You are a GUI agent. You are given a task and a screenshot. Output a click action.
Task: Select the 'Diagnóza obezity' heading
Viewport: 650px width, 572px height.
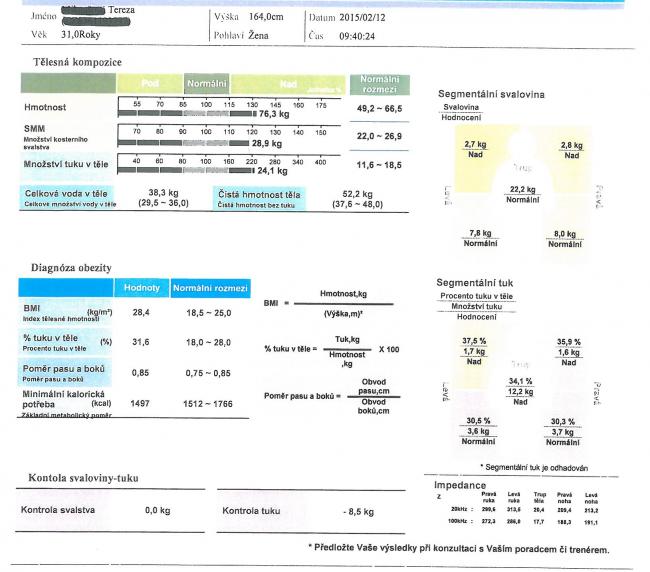coord(71,268)
